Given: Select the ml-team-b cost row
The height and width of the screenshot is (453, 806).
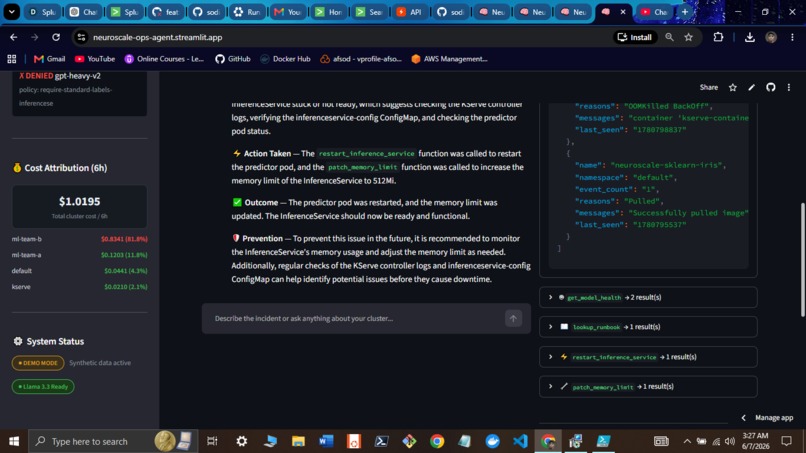Looking at the screenshot, I should 80,239.
